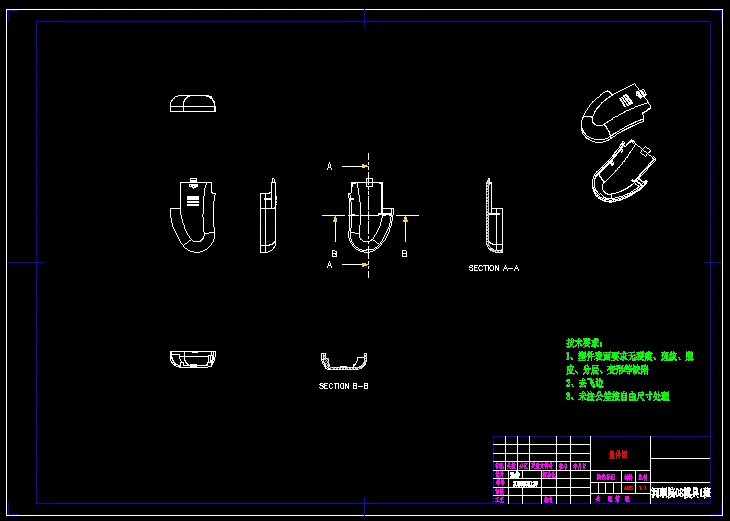
Task: Click technical requirement line 1 in green
Action: point(629,363)
